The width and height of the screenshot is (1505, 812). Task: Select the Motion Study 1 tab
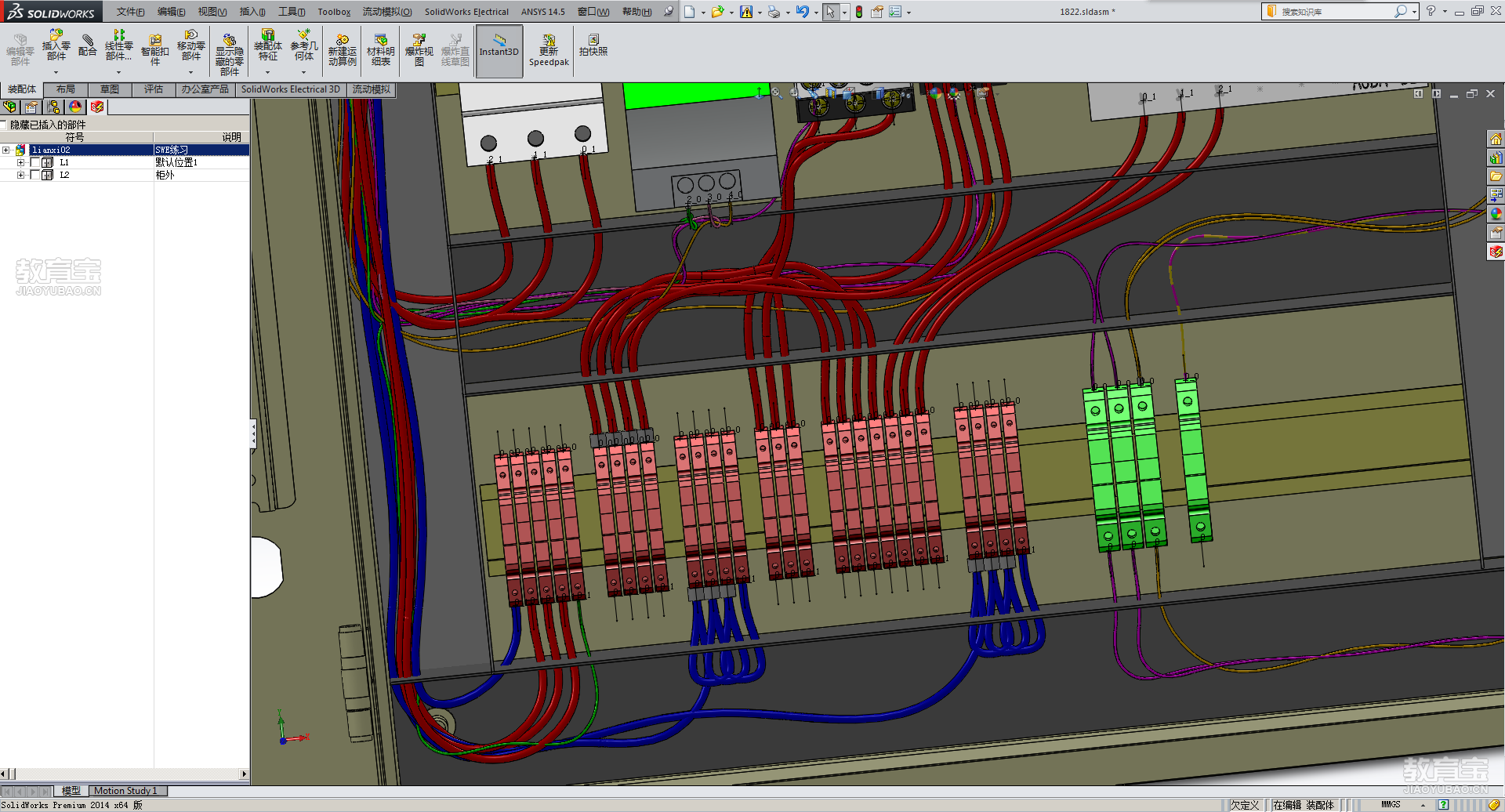tap(125, 791)
